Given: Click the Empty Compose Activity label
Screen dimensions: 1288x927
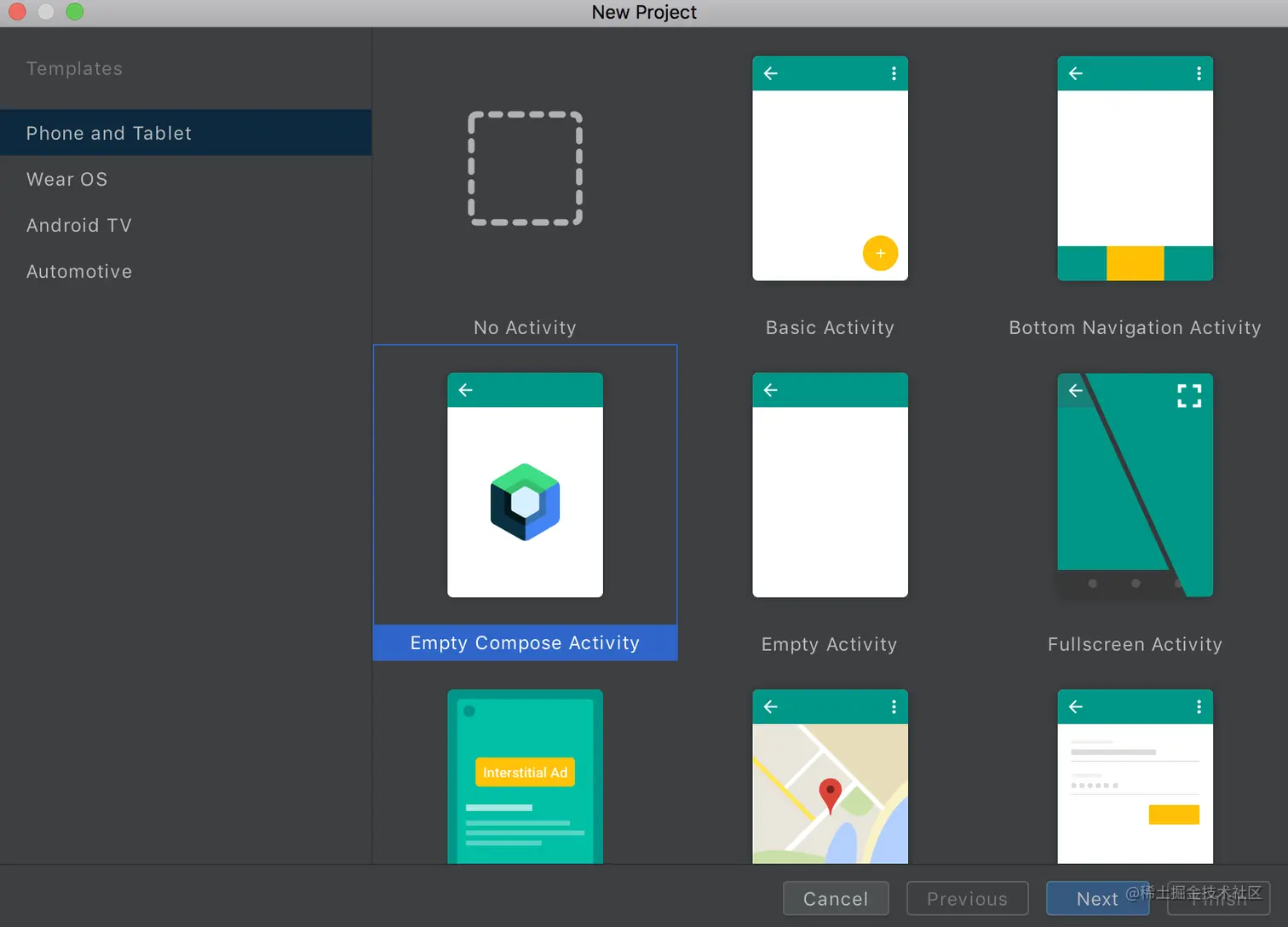Looking at the screenshot, I should pyautogui.click(x=525, y=642).
